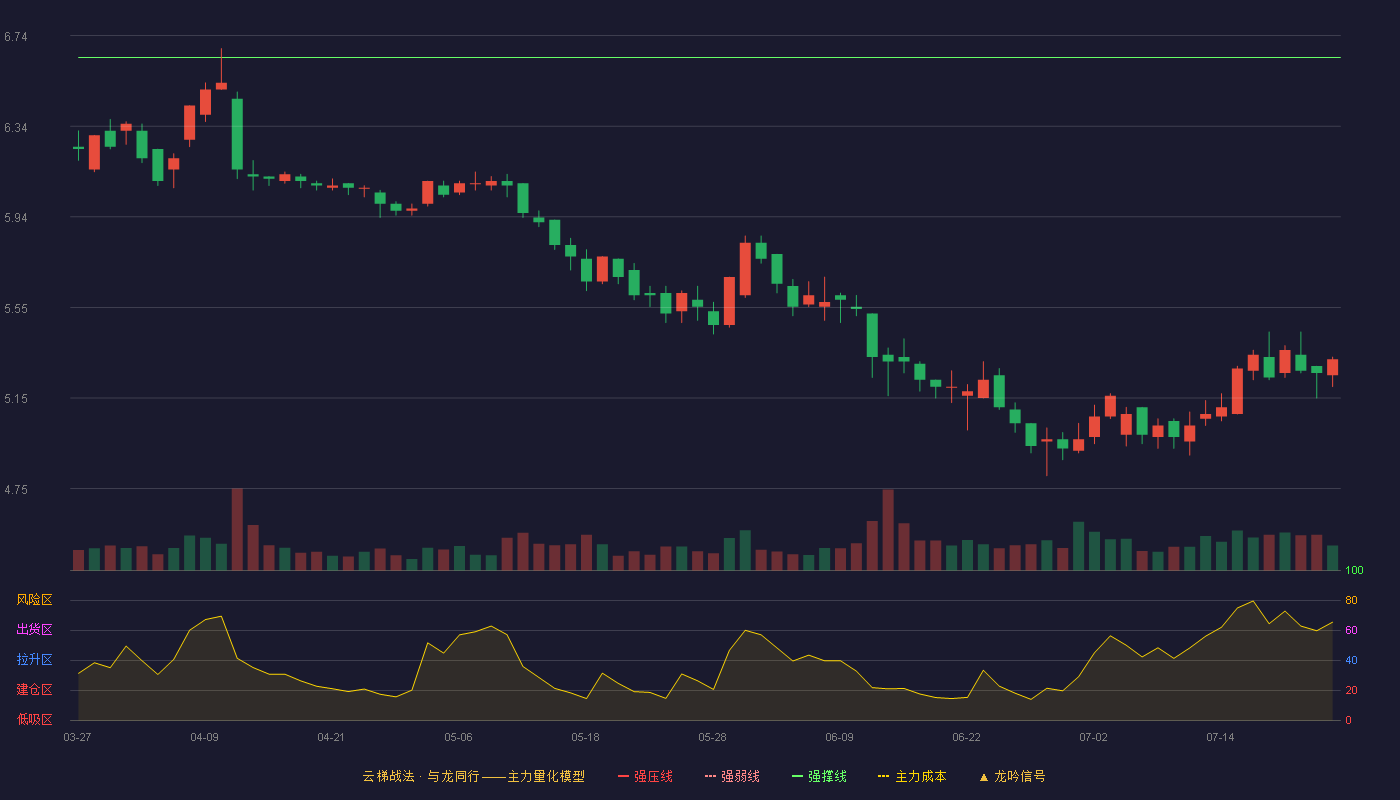The image size is (1400, 800).
Task: Click the white horizontal line near 6.74
Action: 709,57
